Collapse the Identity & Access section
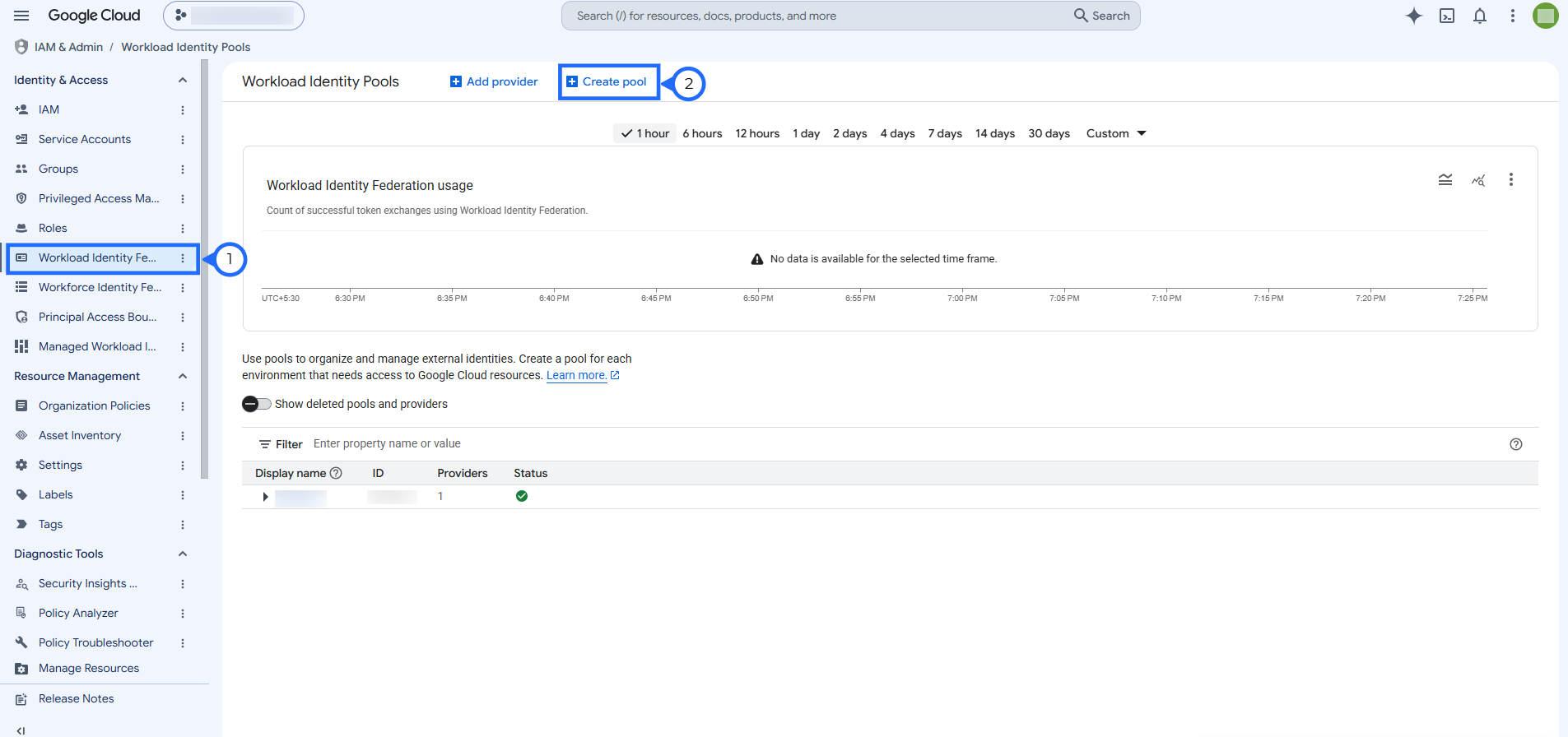Screen dimensions: 1568x737 pos(183,80)
